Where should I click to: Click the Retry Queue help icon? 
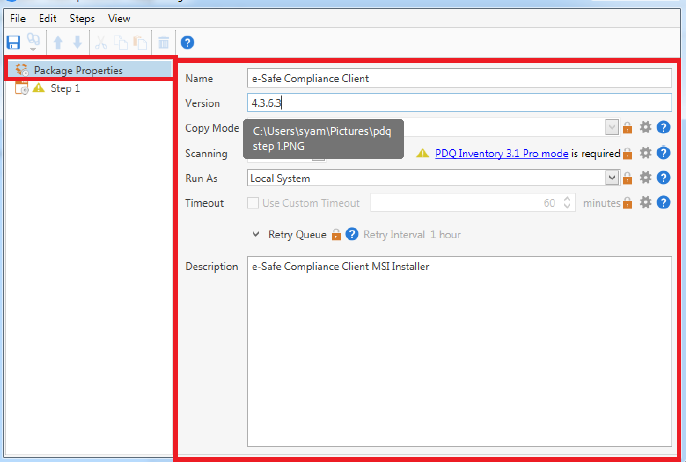click(352, 234)
